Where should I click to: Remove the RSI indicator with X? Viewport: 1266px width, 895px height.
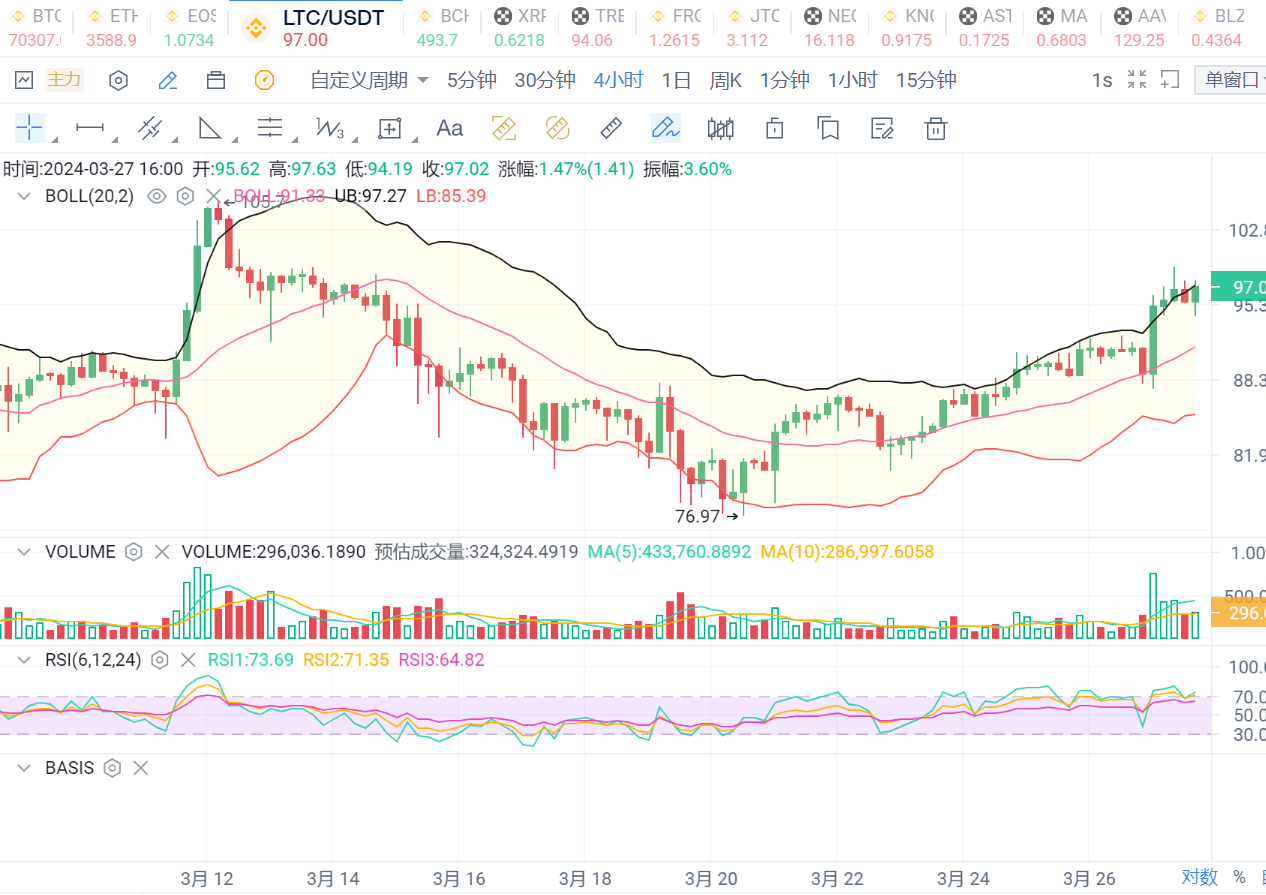point(188,660)
